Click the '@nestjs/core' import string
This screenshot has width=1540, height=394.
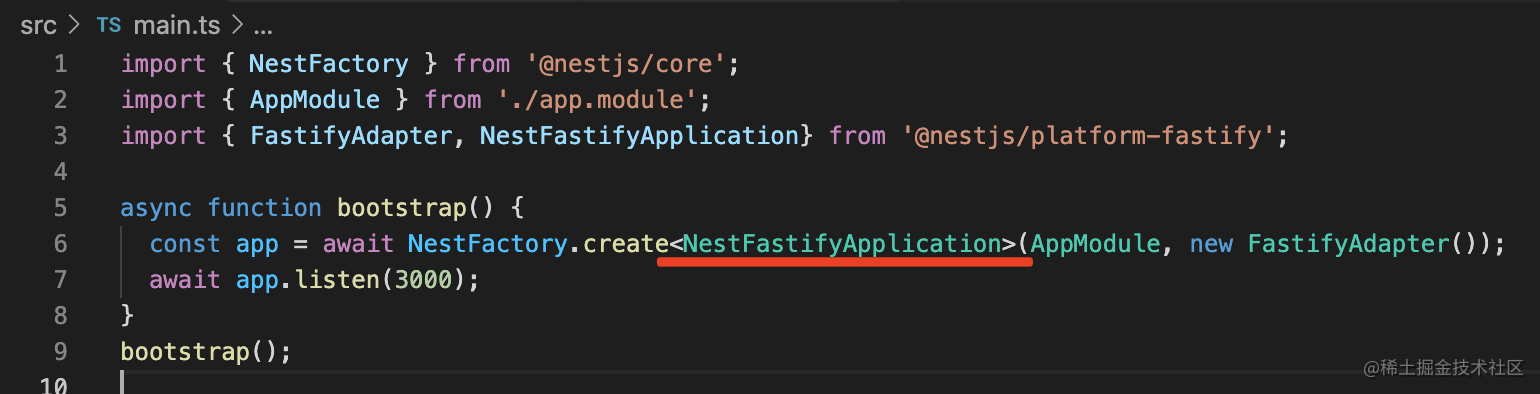click(x=627, y=64)
